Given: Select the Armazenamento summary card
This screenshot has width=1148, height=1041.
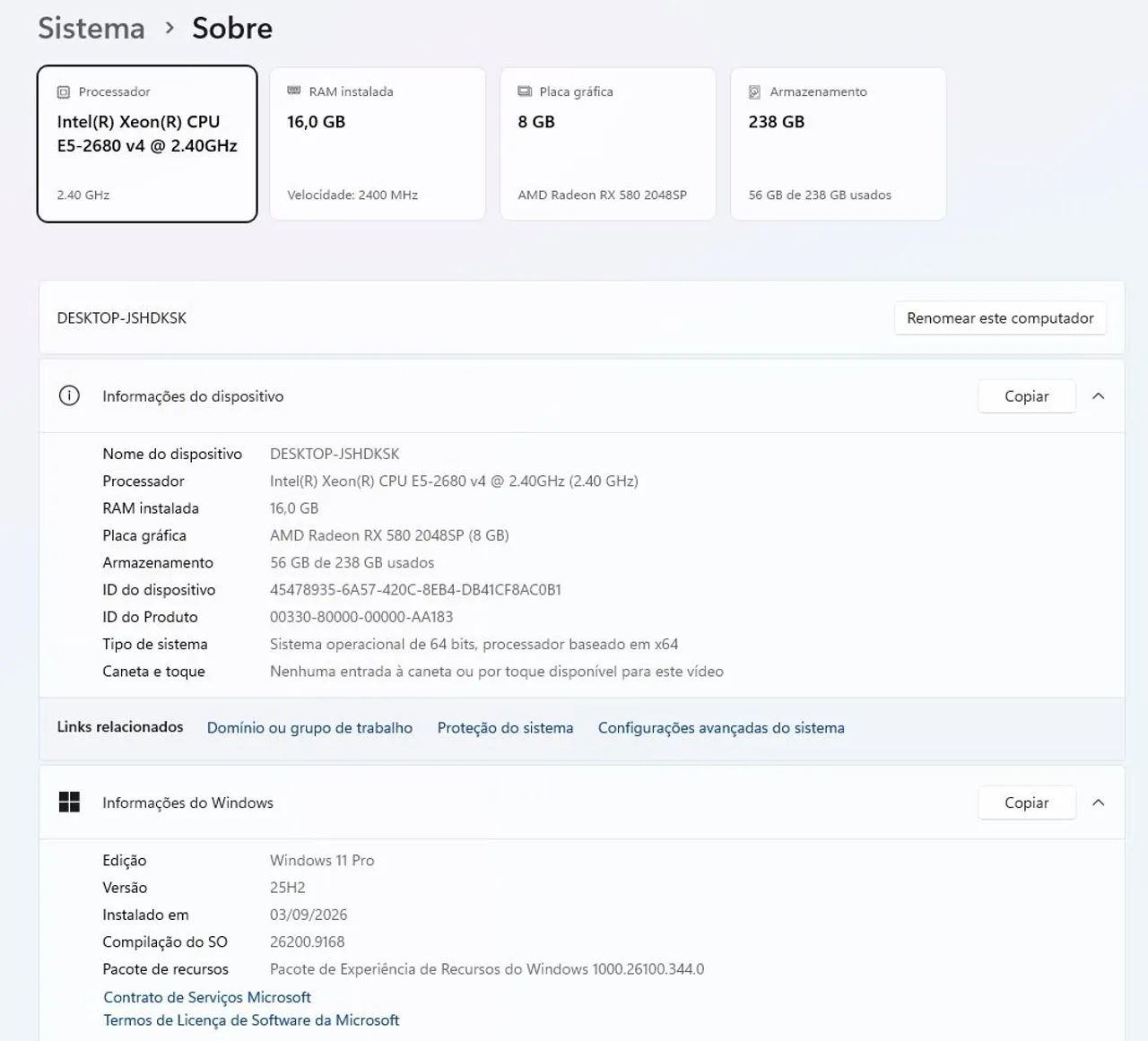Looking at the screenshot, I should coord(839,143).
